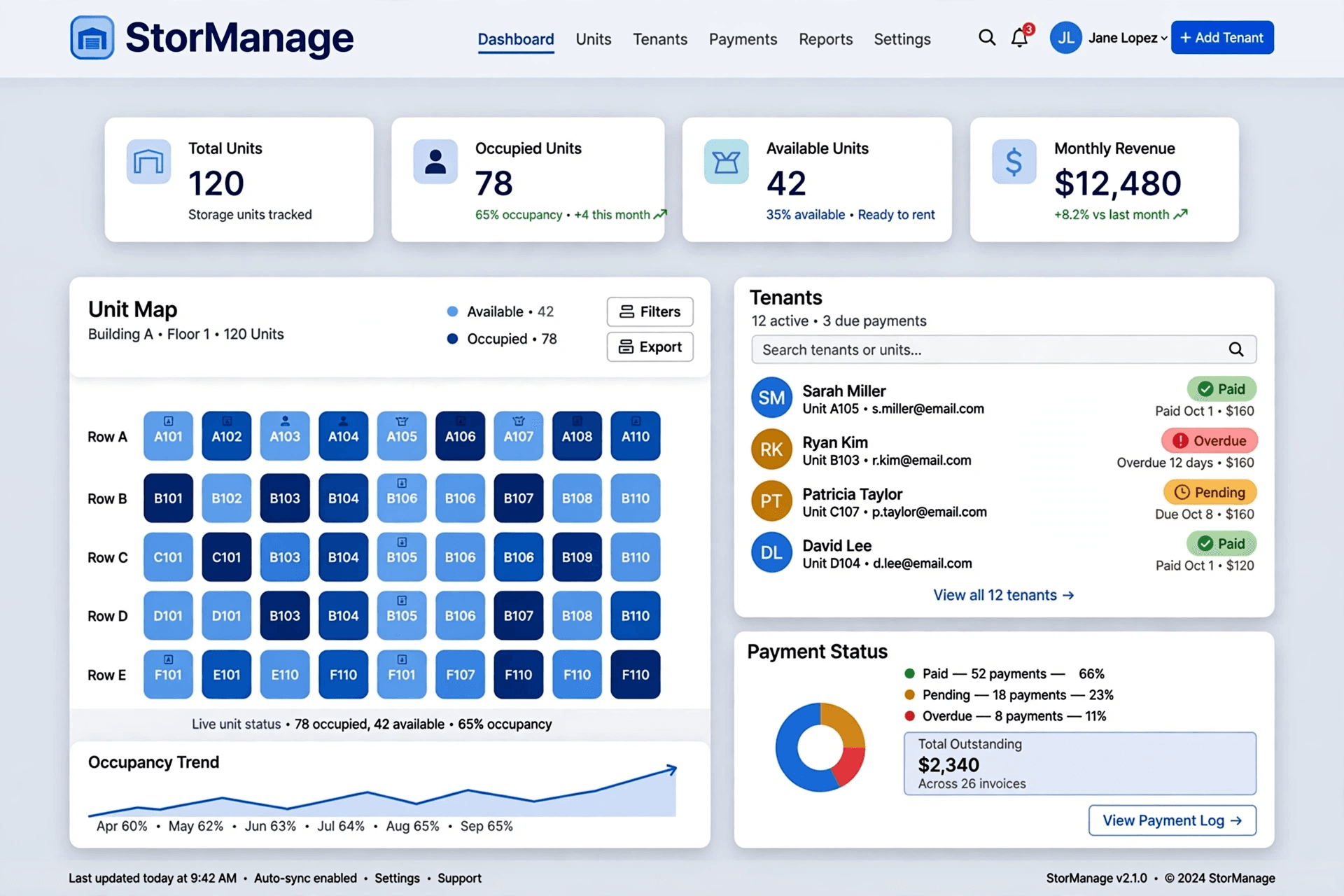Select unit A106 tile in Row A
Screen dimensions: 1344x896
click(460, 435)
